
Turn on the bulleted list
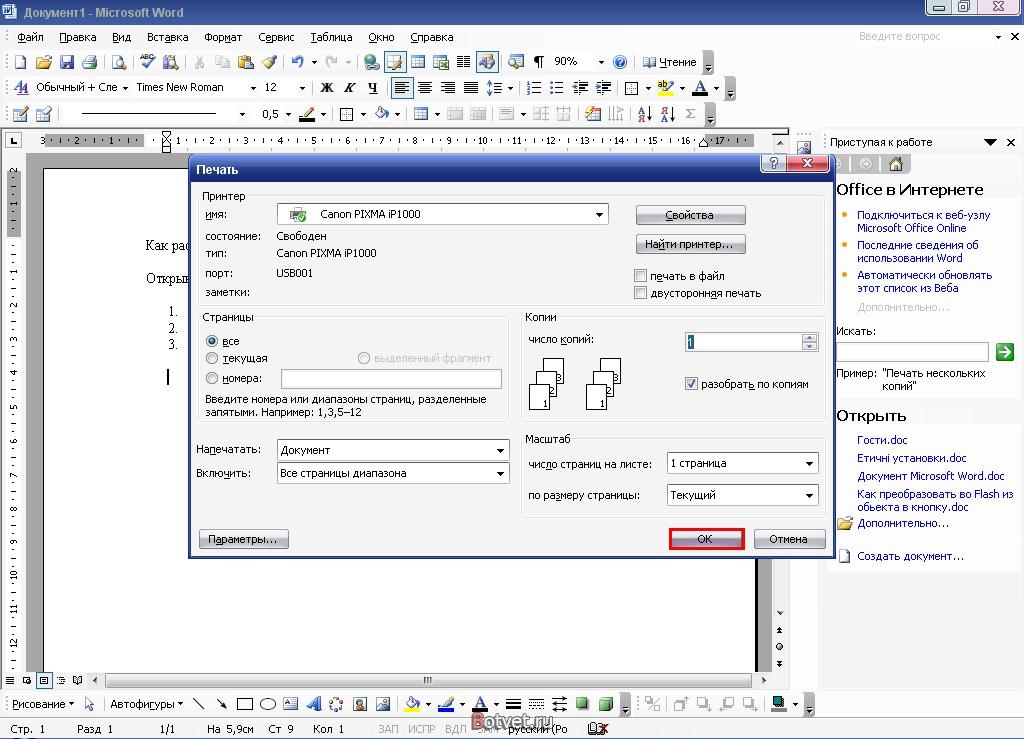pyautogui.click(x=556, y=87)
